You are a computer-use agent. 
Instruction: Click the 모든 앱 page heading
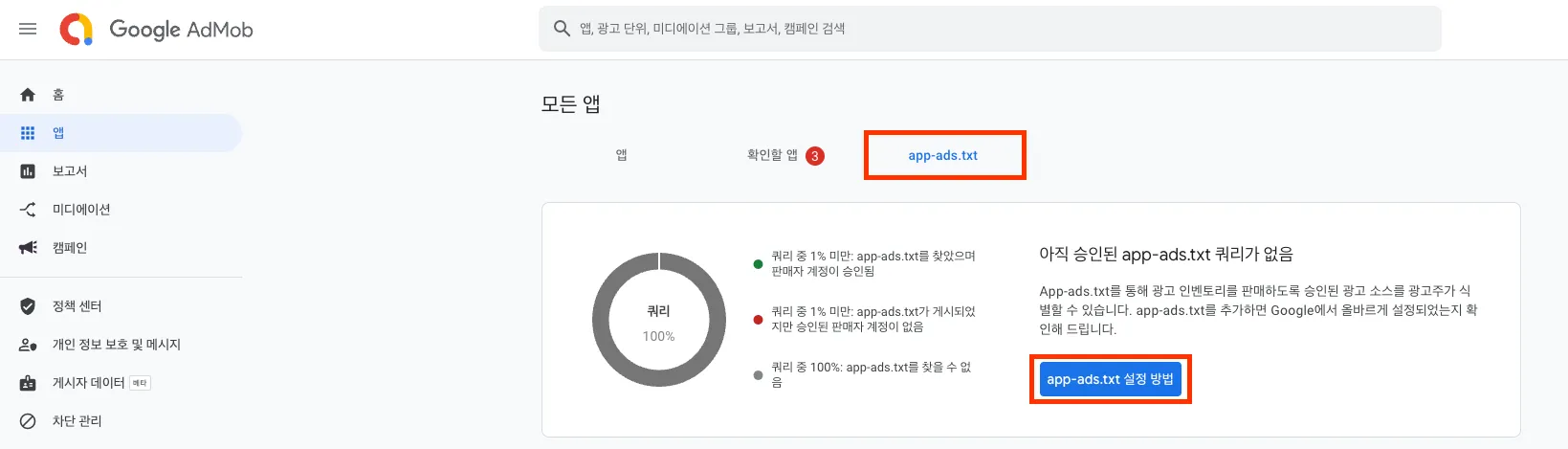[x=571, y=103]
